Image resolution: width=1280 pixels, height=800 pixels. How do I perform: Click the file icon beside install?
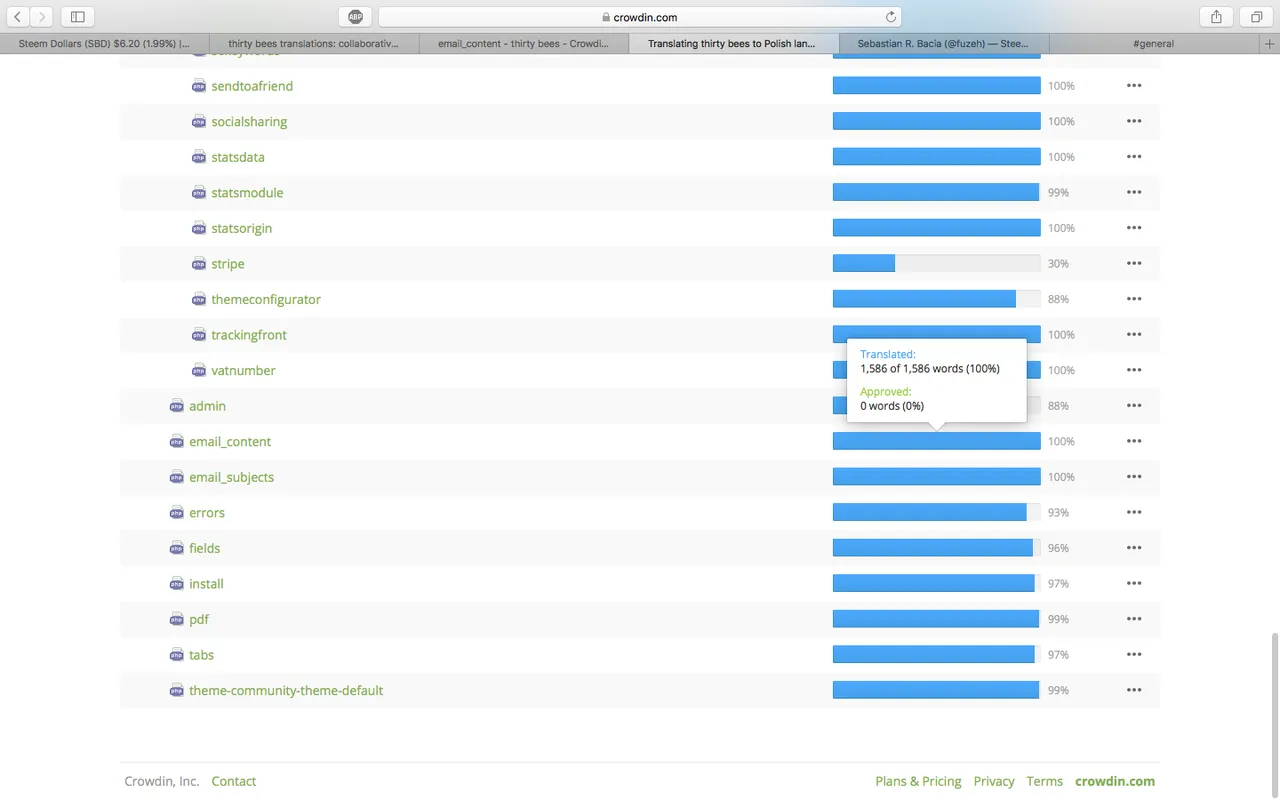tap(176, 583)
